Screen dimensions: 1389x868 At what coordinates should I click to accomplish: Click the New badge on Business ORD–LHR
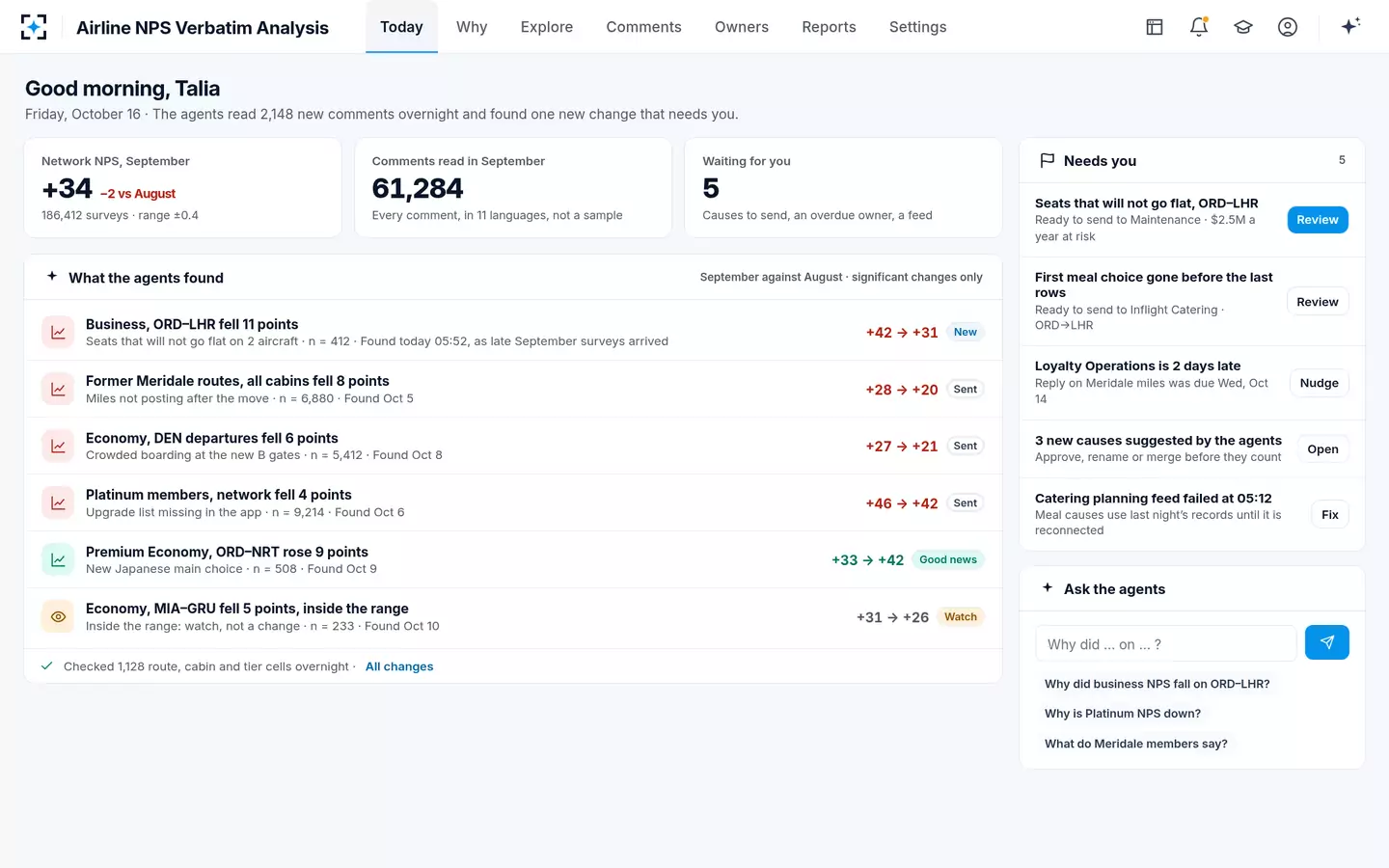tap(966, 332)
